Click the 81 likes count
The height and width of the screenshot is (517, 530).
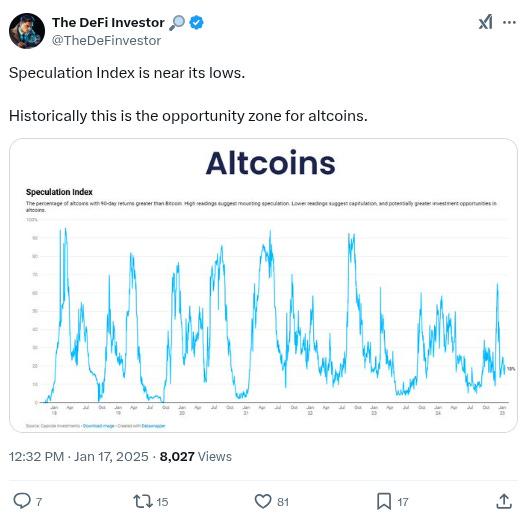pos(283,502)
